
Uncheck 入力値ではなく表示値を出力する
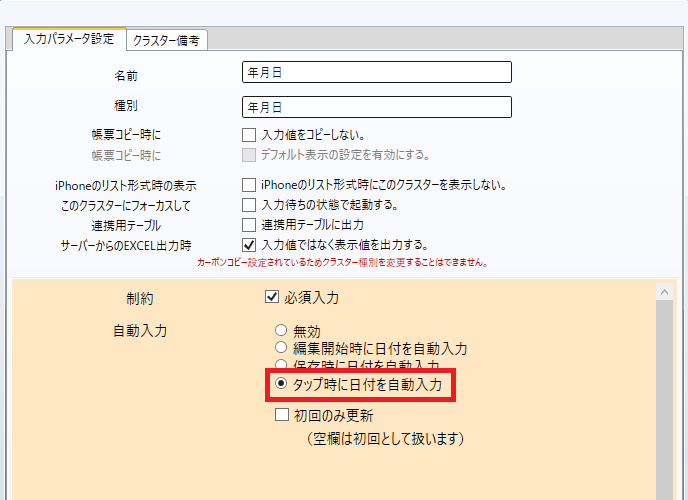250,245
